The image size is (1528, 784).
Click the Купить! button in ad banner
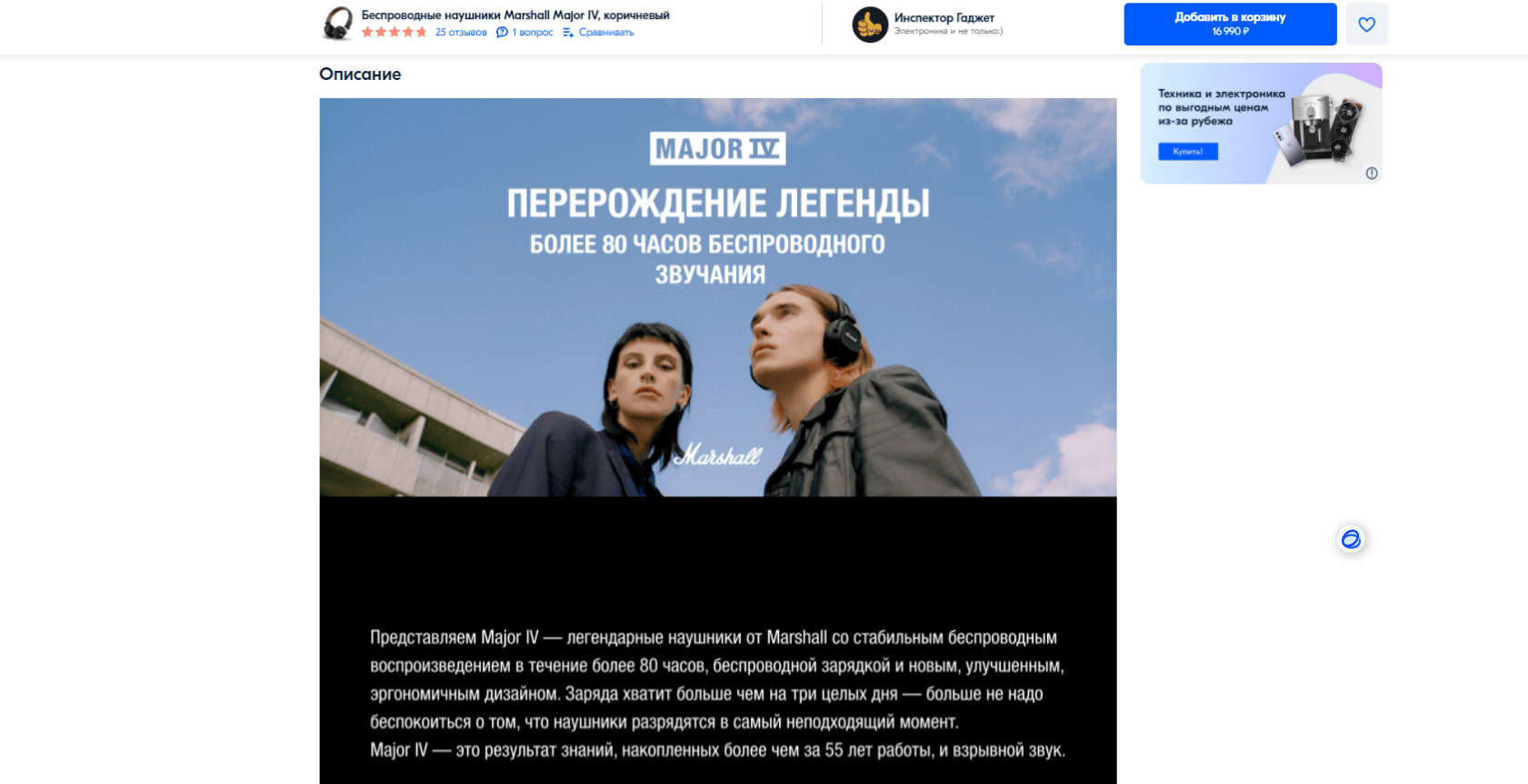pos(1188,152)
